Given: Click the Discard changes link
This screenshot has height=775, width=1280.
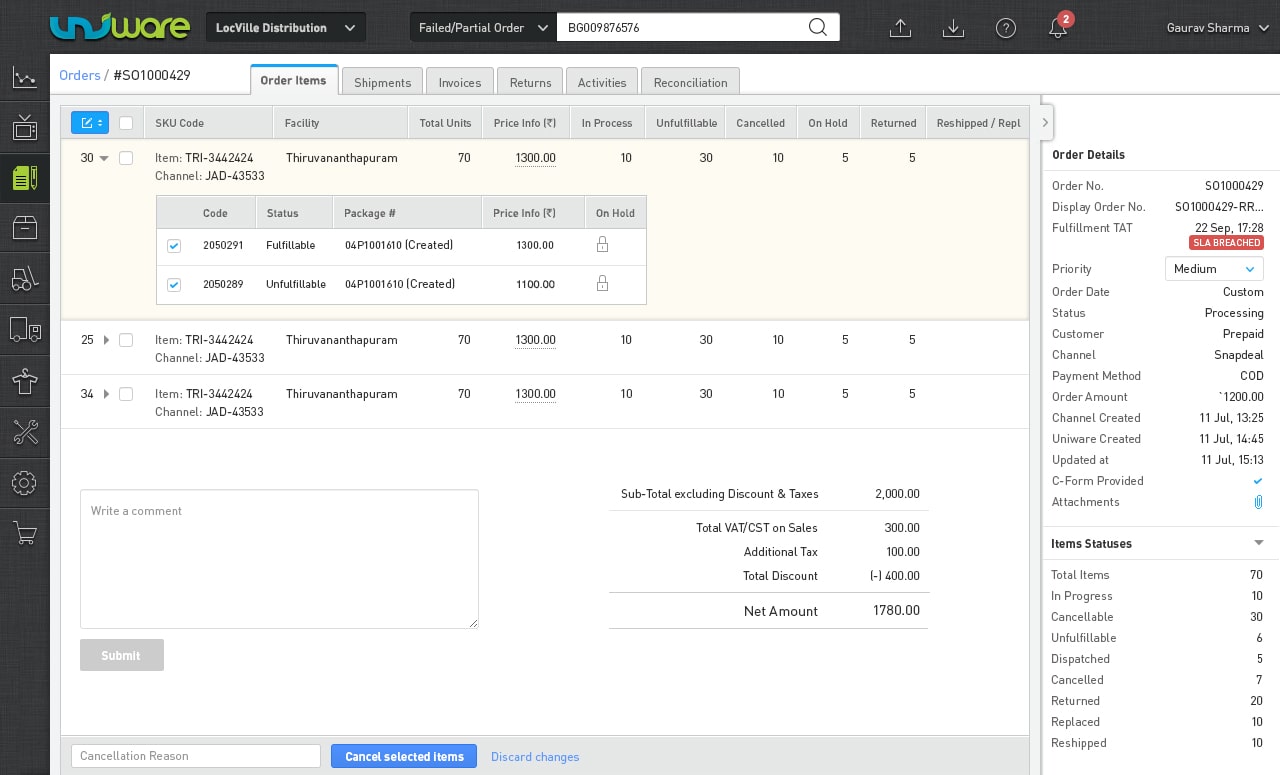Looking at the screenshot, I should 535,757.
